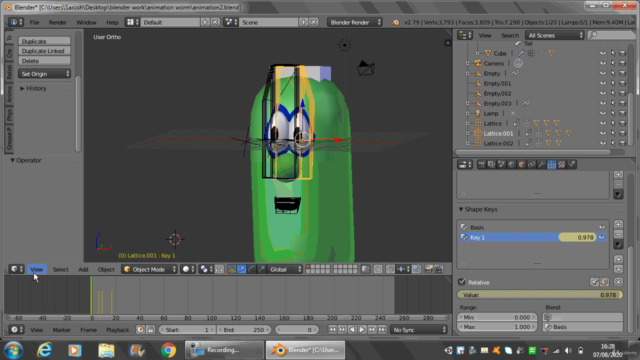640x360 pixels.
Task: Open the Modifiers properties tab (wrench icon)
Action: [541, 164]
